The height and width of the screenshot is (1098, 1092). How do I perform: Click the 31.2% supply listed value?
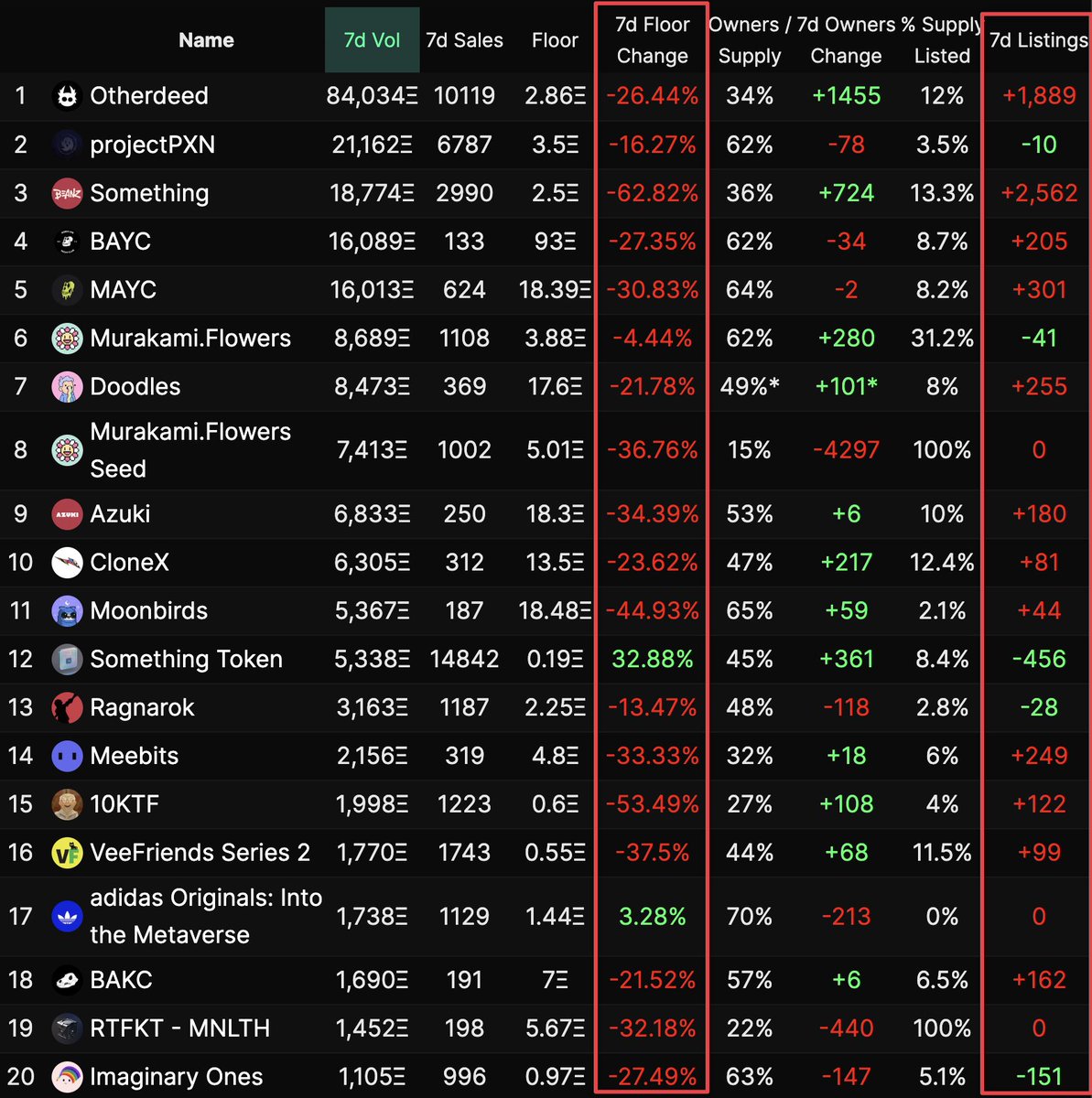point(942,339)
